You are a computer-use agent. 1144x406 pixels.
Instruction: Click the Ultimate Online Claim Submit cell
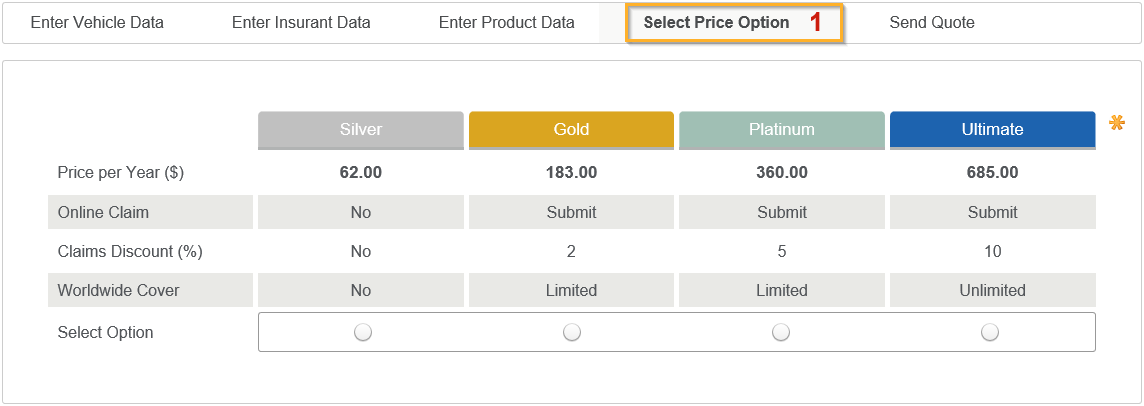(992, 212)
